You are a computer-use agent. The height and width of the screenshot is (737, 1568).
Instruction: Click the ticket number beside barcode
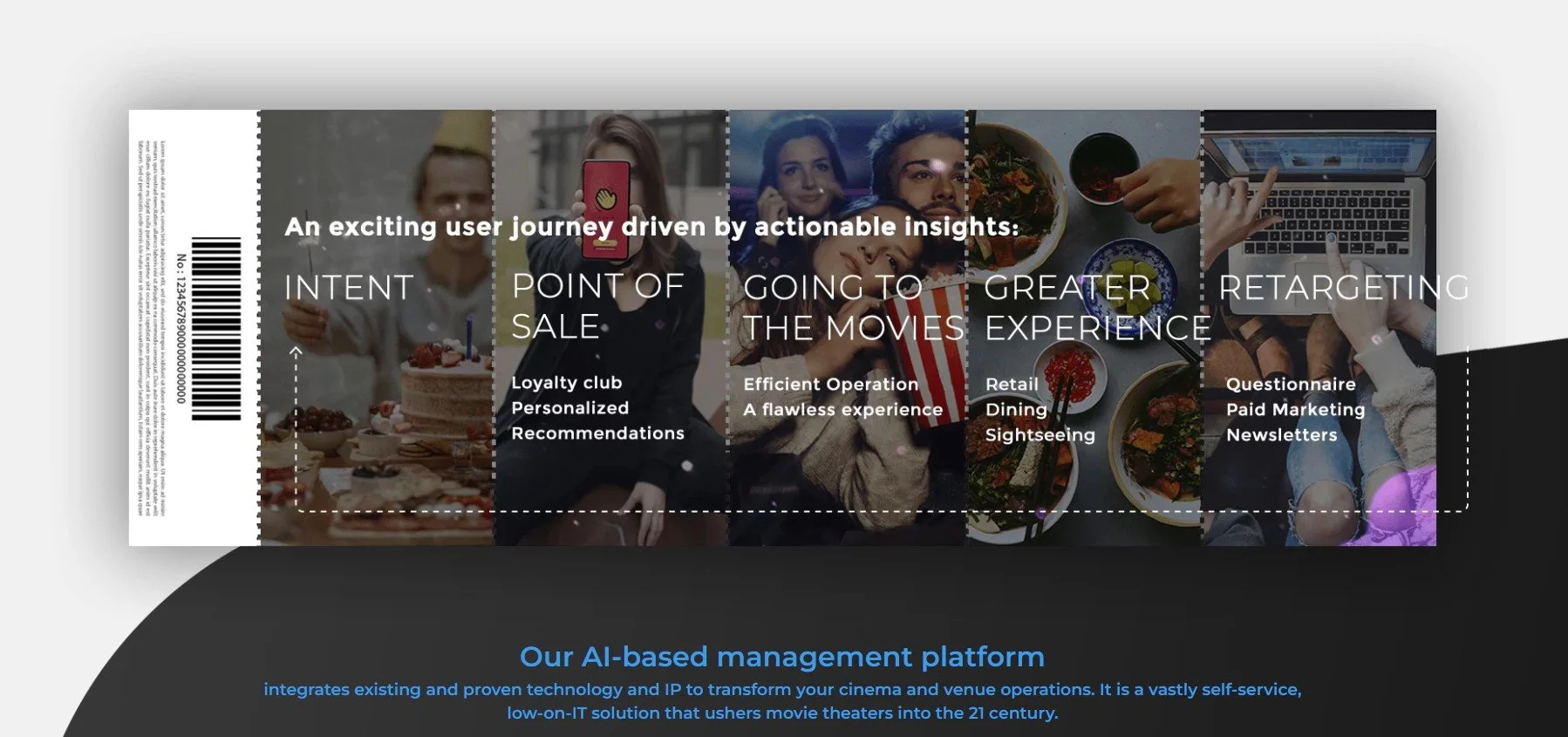(x=181, y=329)
